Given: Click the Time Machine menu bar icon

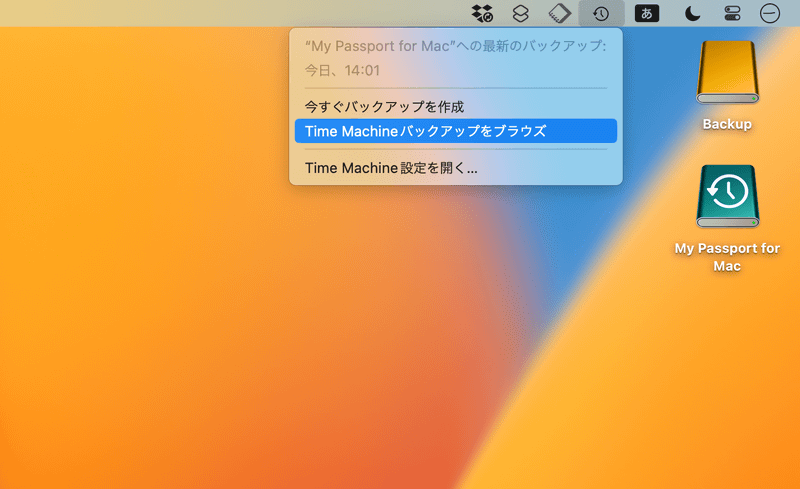Looking at the screenshot, I should [601, 13].
